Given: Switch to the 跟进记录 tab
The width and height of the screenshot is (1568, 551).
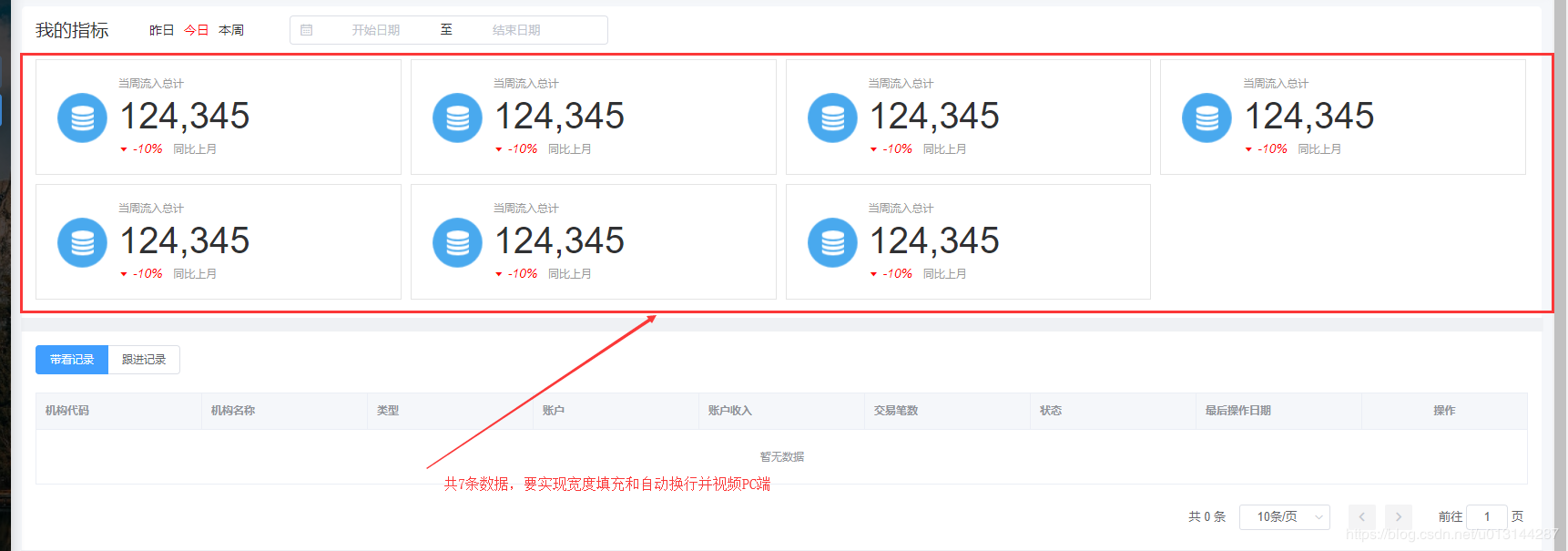Looking at the screenshot, I should pos(144,360).
